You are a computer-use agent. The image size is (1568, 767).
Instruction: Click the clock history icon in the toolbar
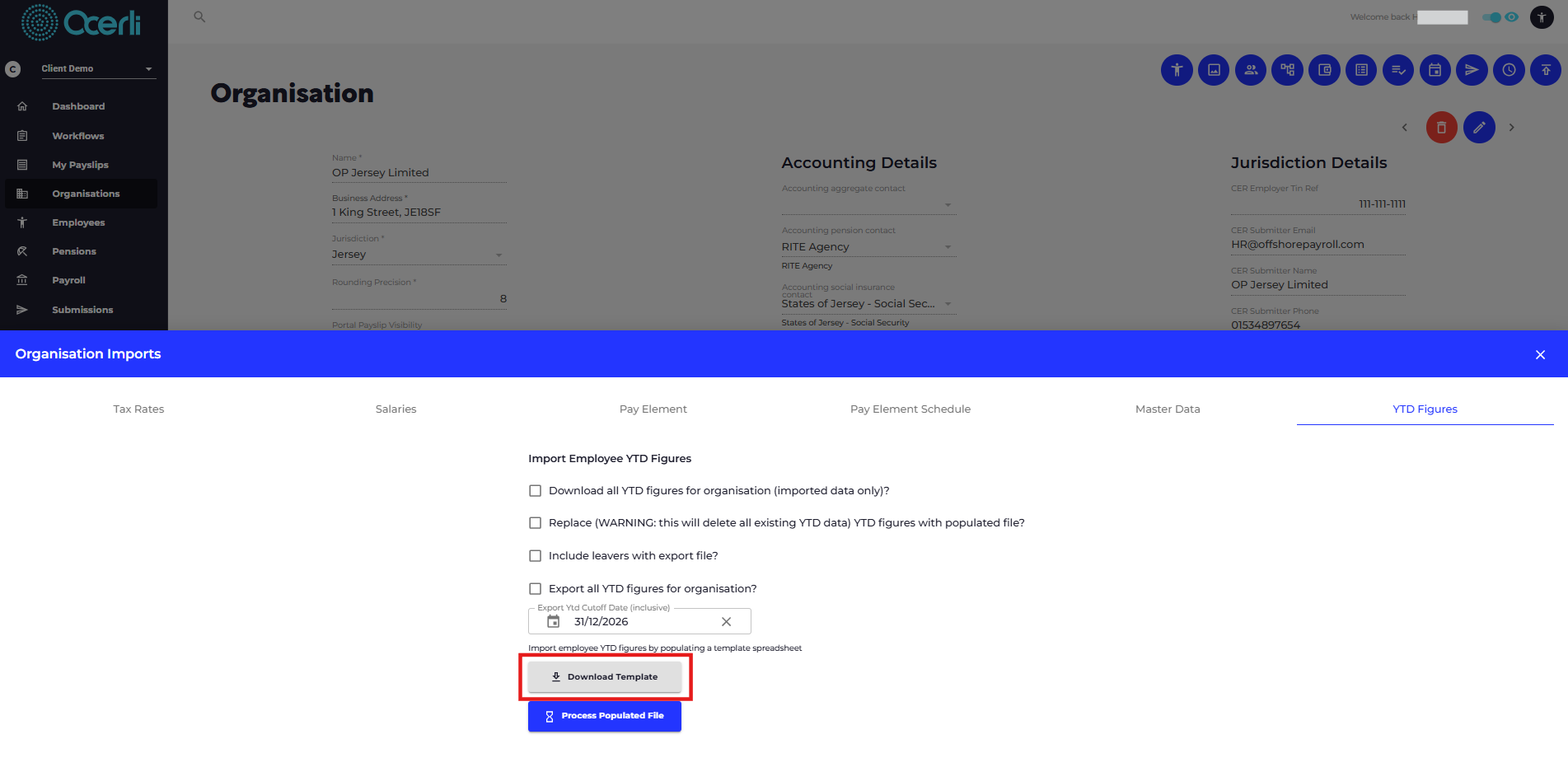(x=1509, y=70)
